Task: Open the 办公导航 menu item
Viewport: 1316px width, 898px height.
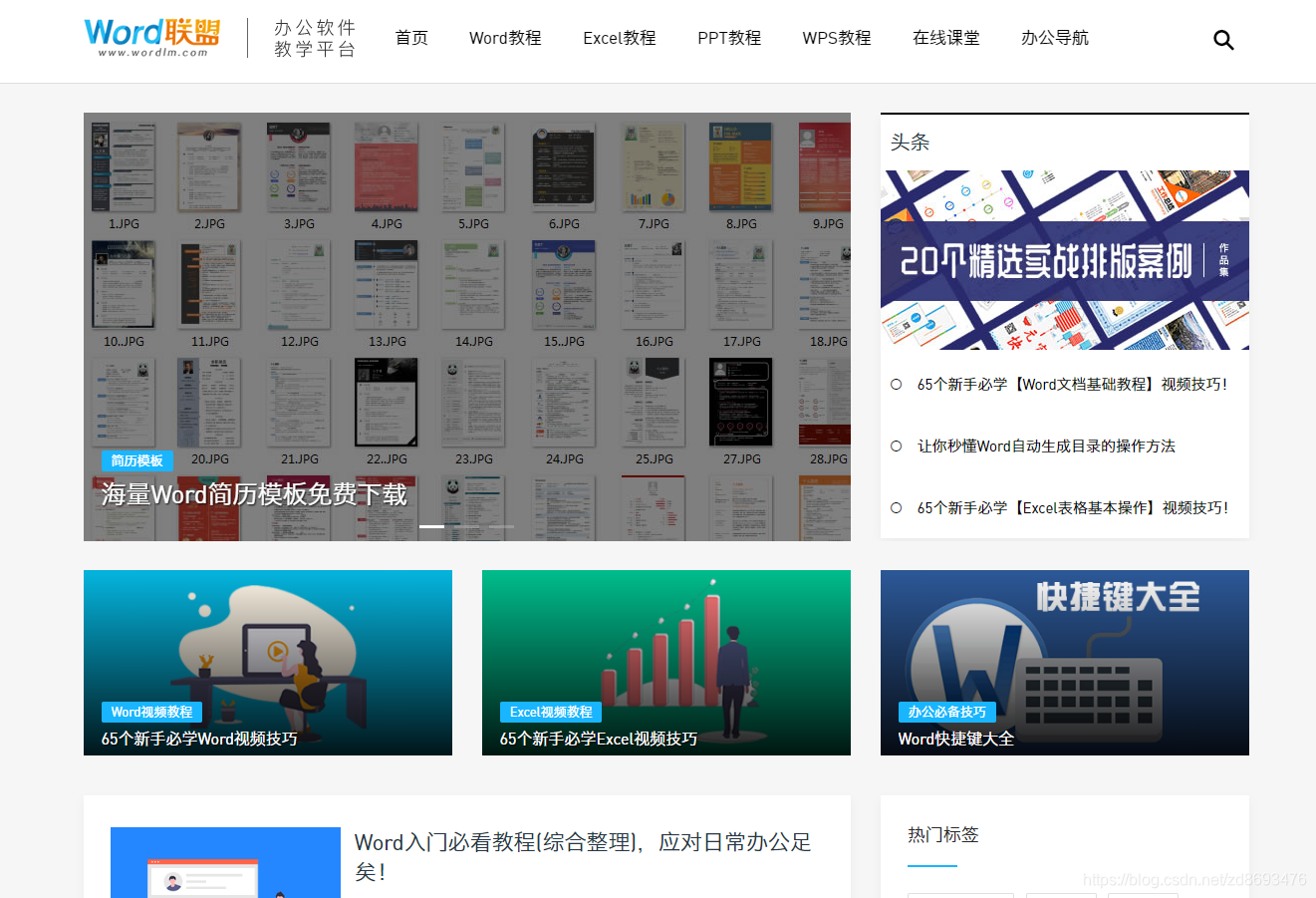Action: coord(1055,38)
